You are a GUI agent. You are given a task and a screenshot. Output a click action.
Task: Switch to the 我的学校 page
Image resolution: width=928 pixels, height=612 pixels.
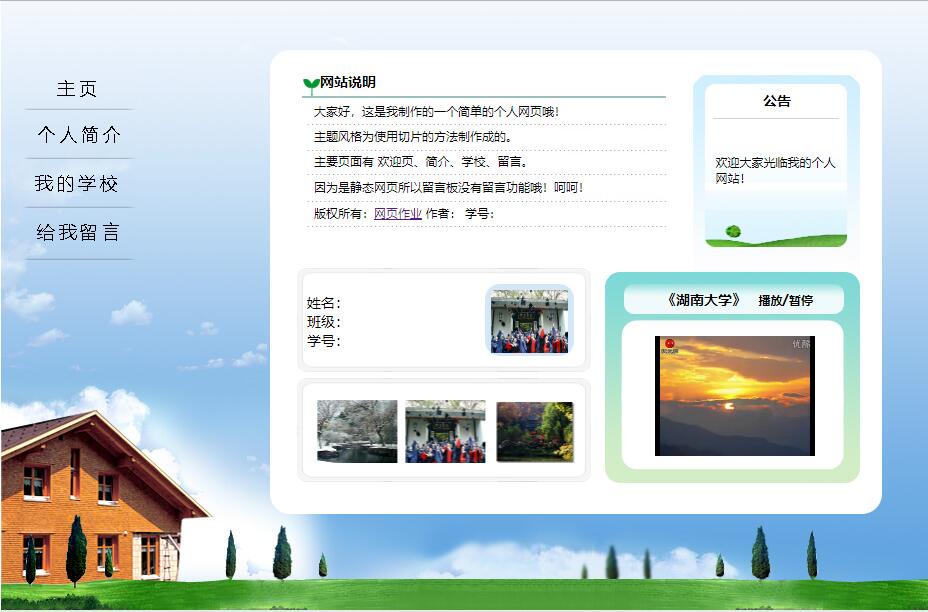pos(80,184)
